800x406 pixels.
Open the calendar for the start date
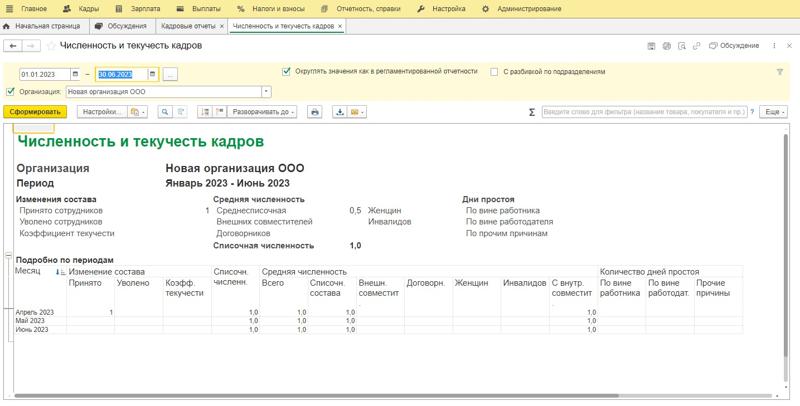[x=76, y=74]
